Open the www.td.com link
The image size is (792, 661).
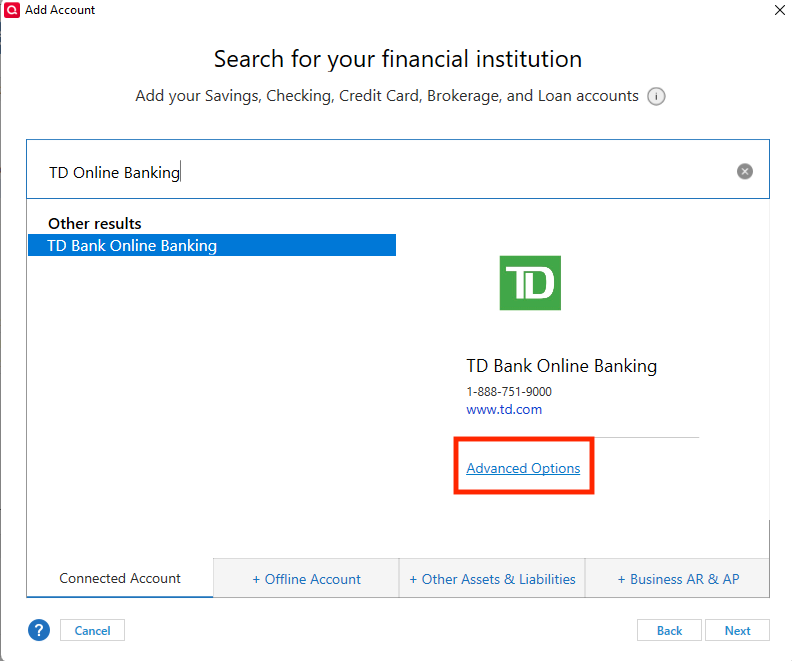[504, 409]
